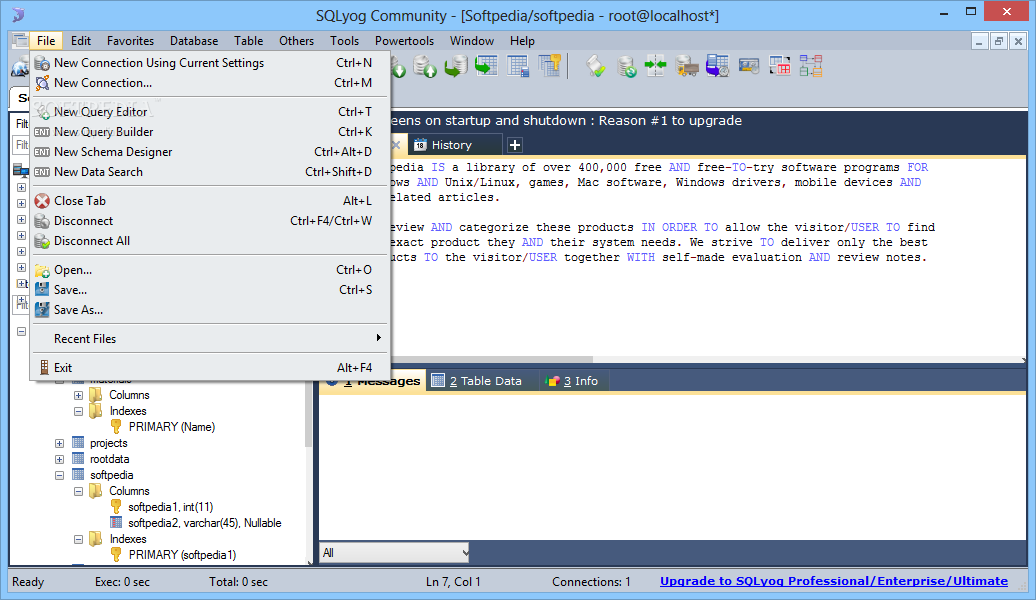The height and width of the screenshot is (600, 1036).
Task: Open the Recent Files submenu
Action: tap(210, 338)
